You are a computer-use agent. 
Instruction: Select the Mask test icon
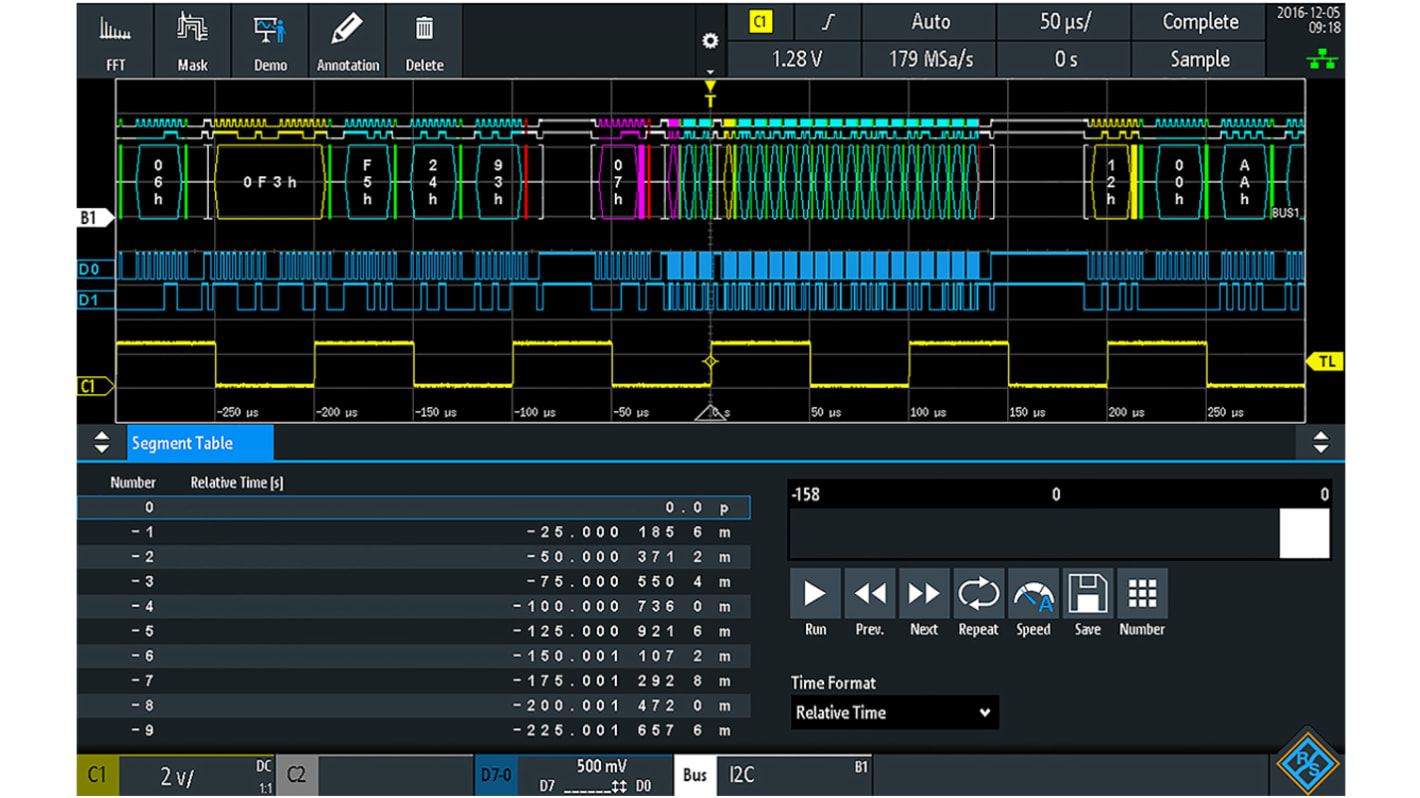[x=191, y=40]
